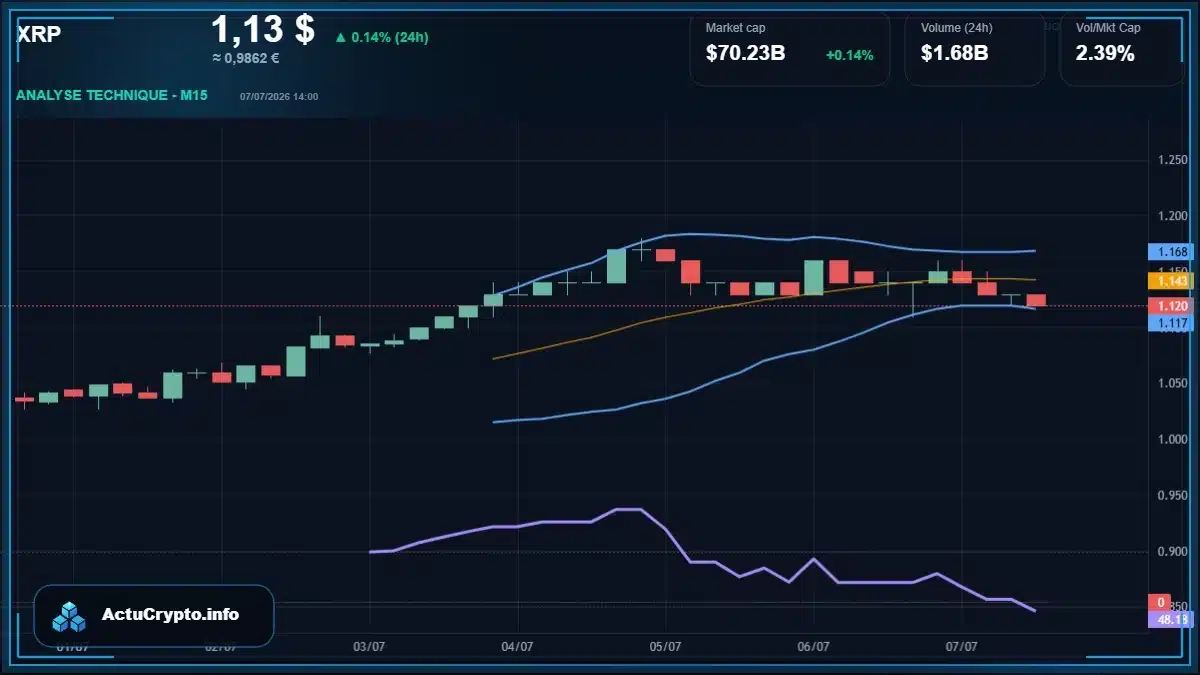Click the +0.14% market cap change
Image resolution: width=1200 pixels, height=675 pixels.
point(849,55)
